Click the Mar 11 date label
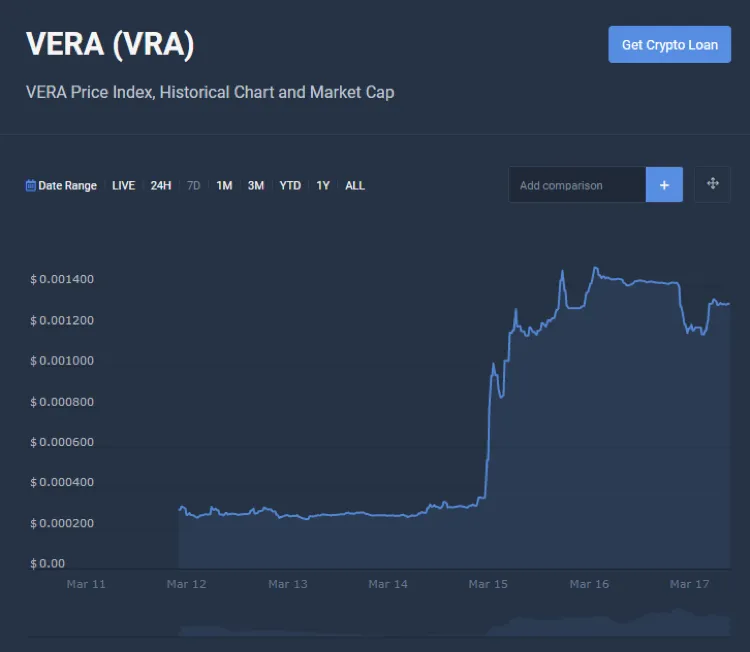Screen dimensions: 750x652 point(86,584)
